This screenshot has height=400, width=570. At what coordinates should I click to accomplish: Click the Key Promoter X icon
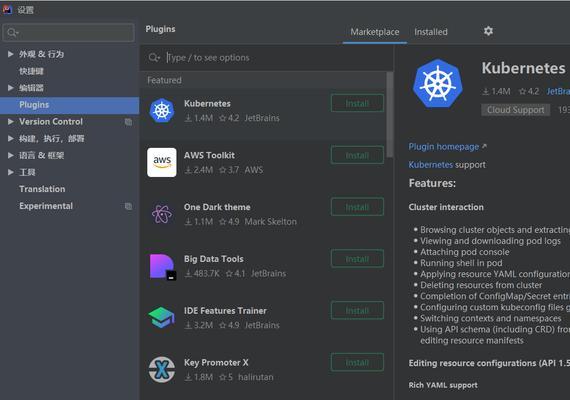(162, 370)
